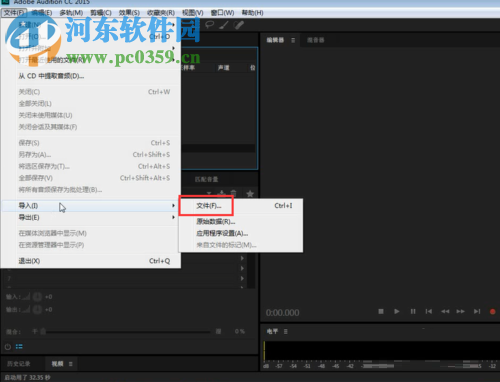Click the 0 % mix value

pos(240,332)
